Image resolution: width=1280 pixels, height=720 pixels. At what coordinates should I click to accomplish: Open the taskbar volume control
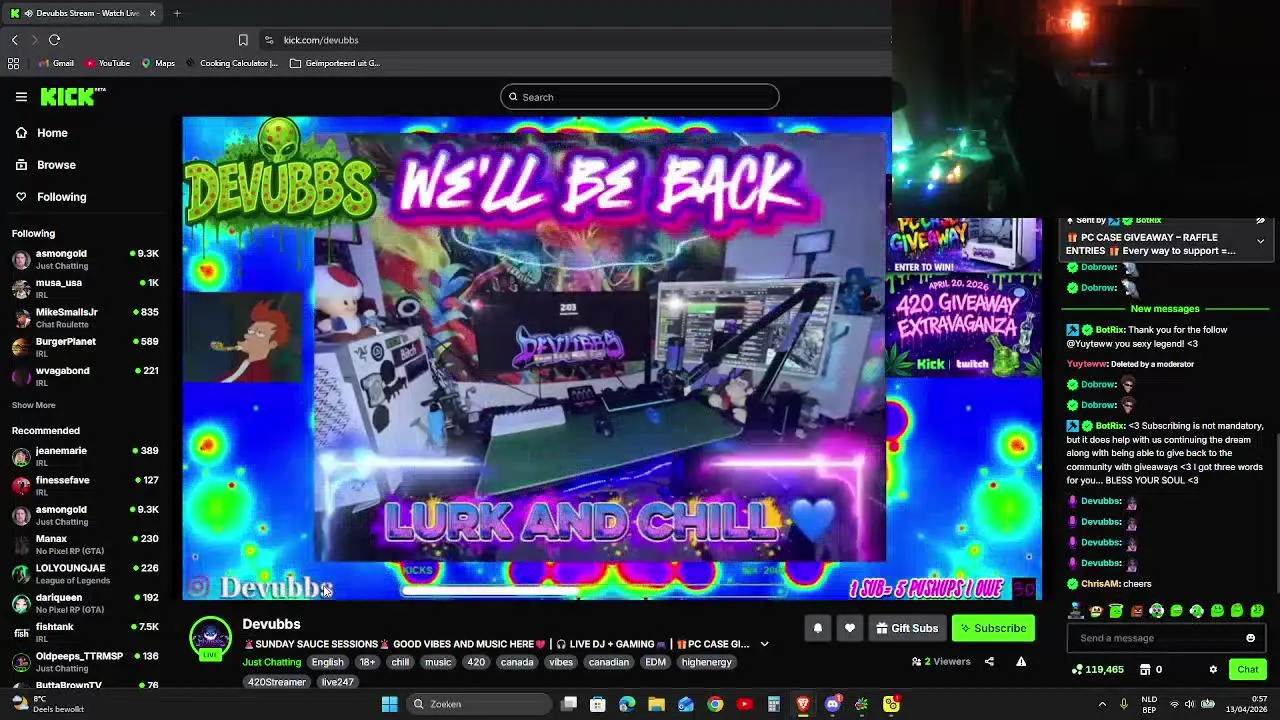1190,704
